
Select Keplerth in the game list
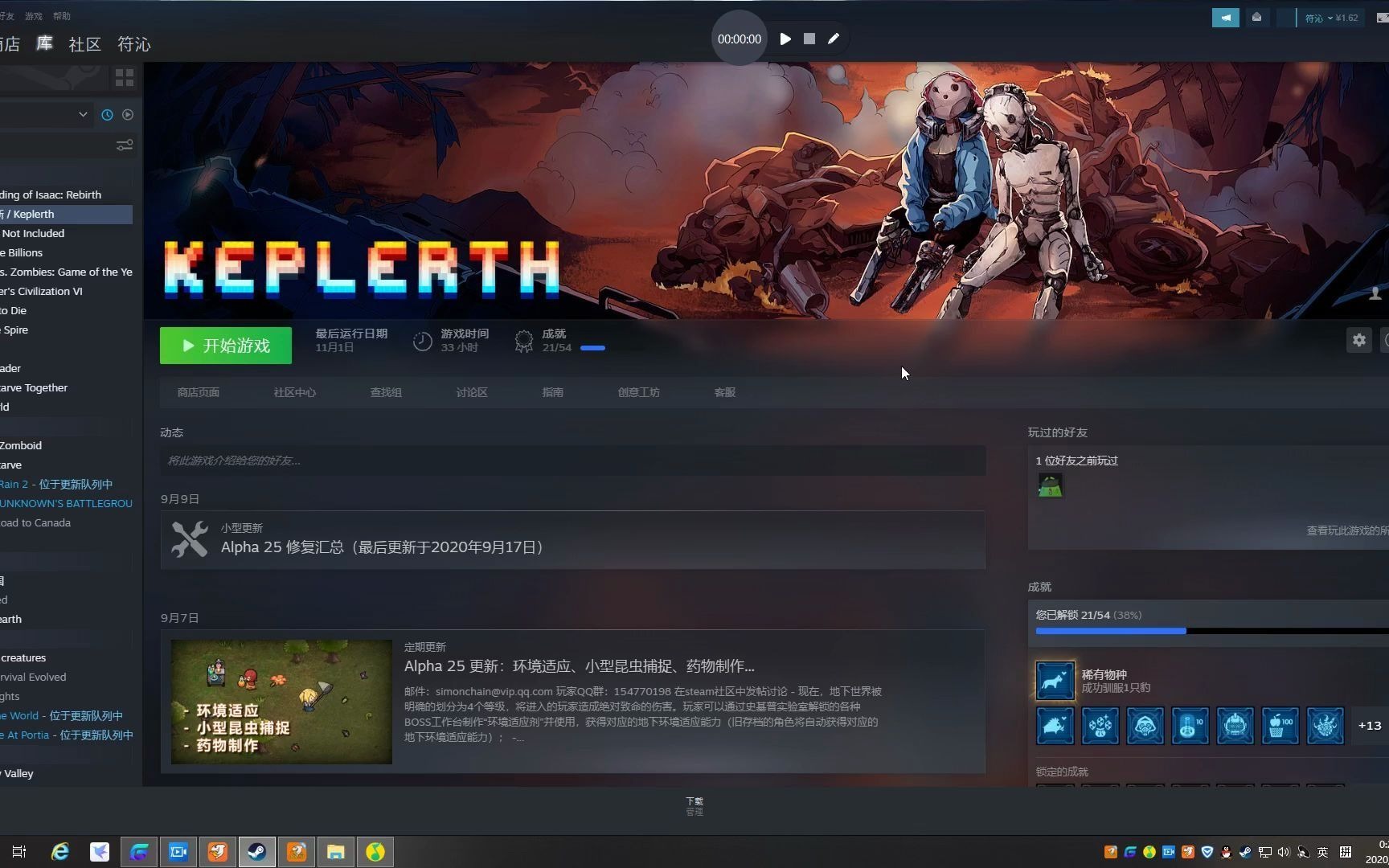[66, 214]
